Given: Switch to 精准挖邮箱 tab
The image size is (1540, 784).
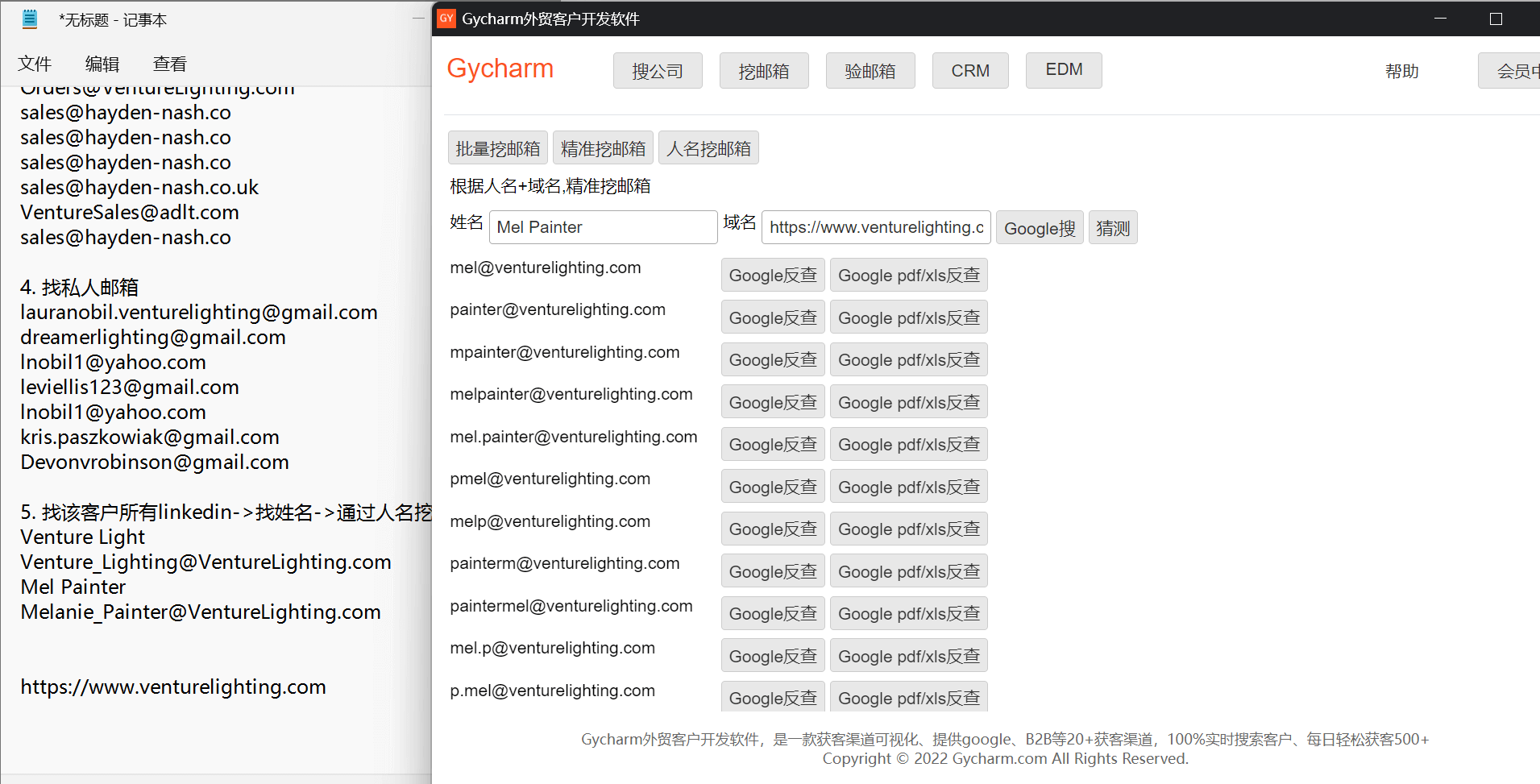Looking at the screenshot, I should tap(603, 148).
